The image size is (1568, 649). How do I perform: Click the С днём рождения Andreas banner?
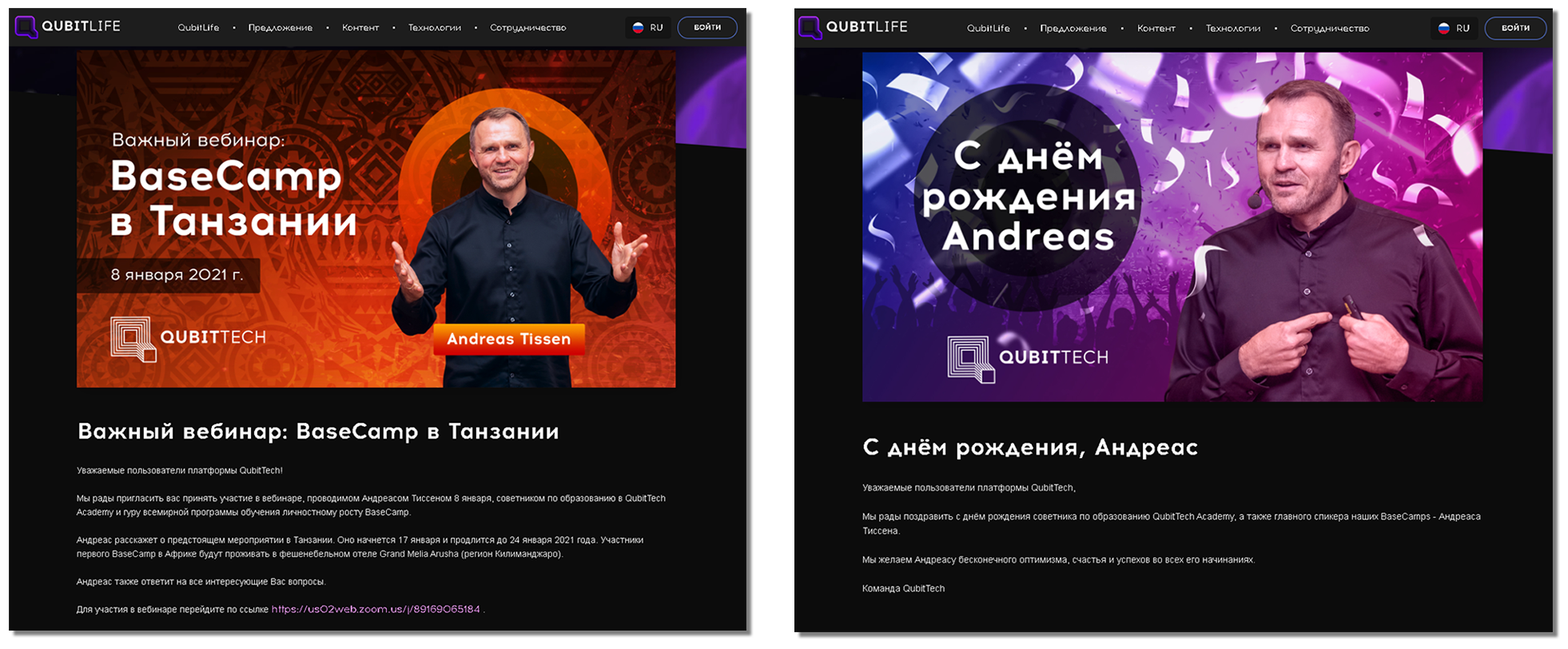point(1172,227)
